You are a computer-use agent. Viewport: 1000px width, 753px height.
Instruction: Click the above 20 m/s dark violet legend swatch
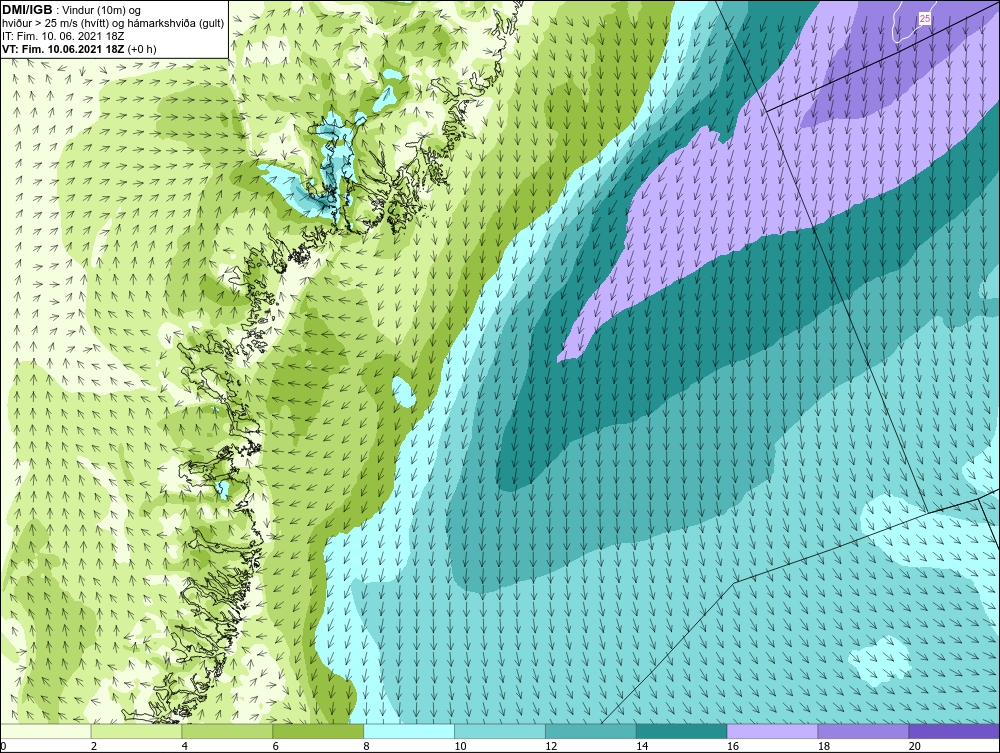pos(954,731)
